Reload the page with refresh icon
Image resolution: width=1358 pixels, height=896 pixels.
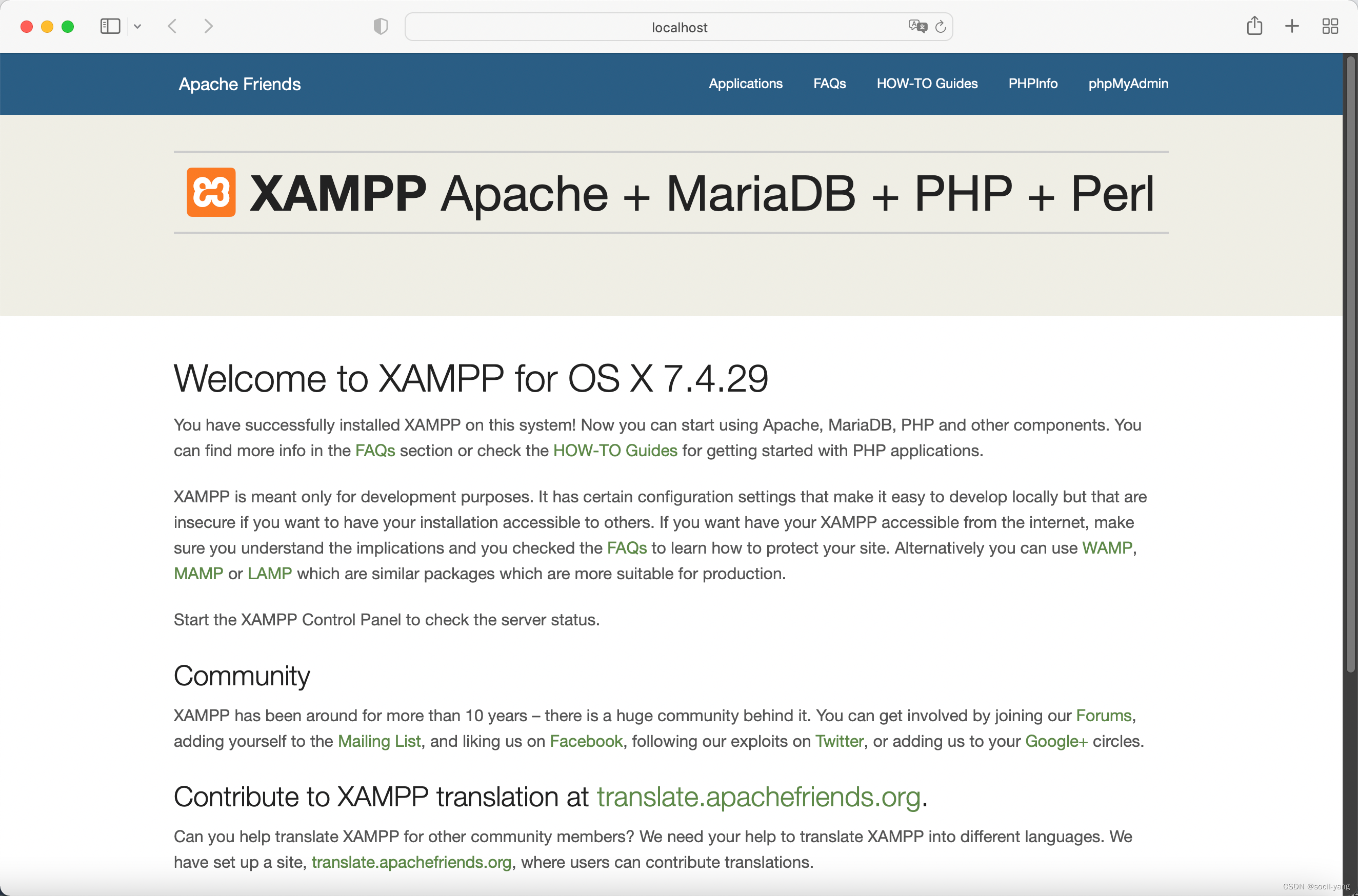[940, 26]
